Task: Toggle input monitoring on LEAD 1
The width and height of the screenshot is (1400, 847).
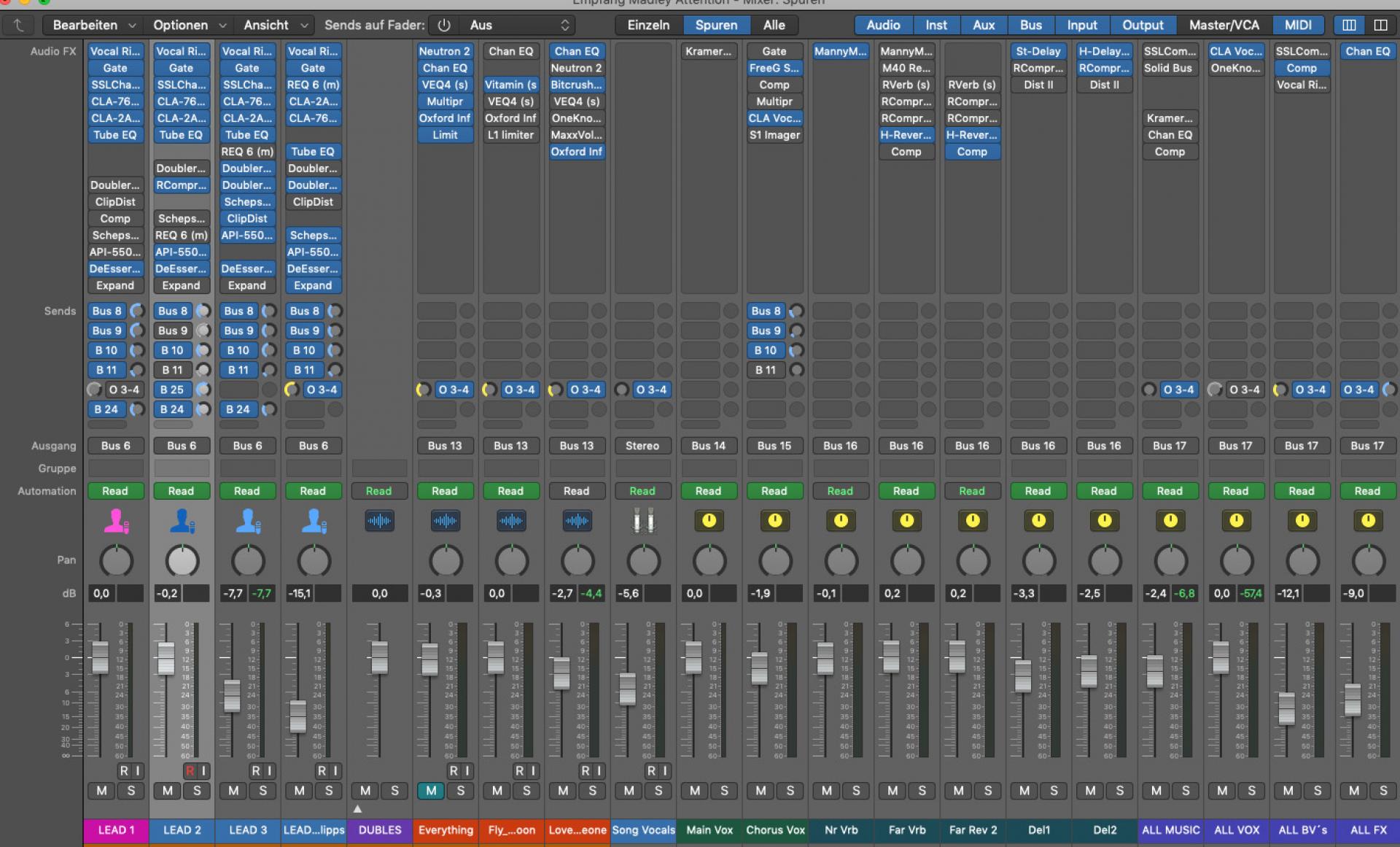Action: 137,770
